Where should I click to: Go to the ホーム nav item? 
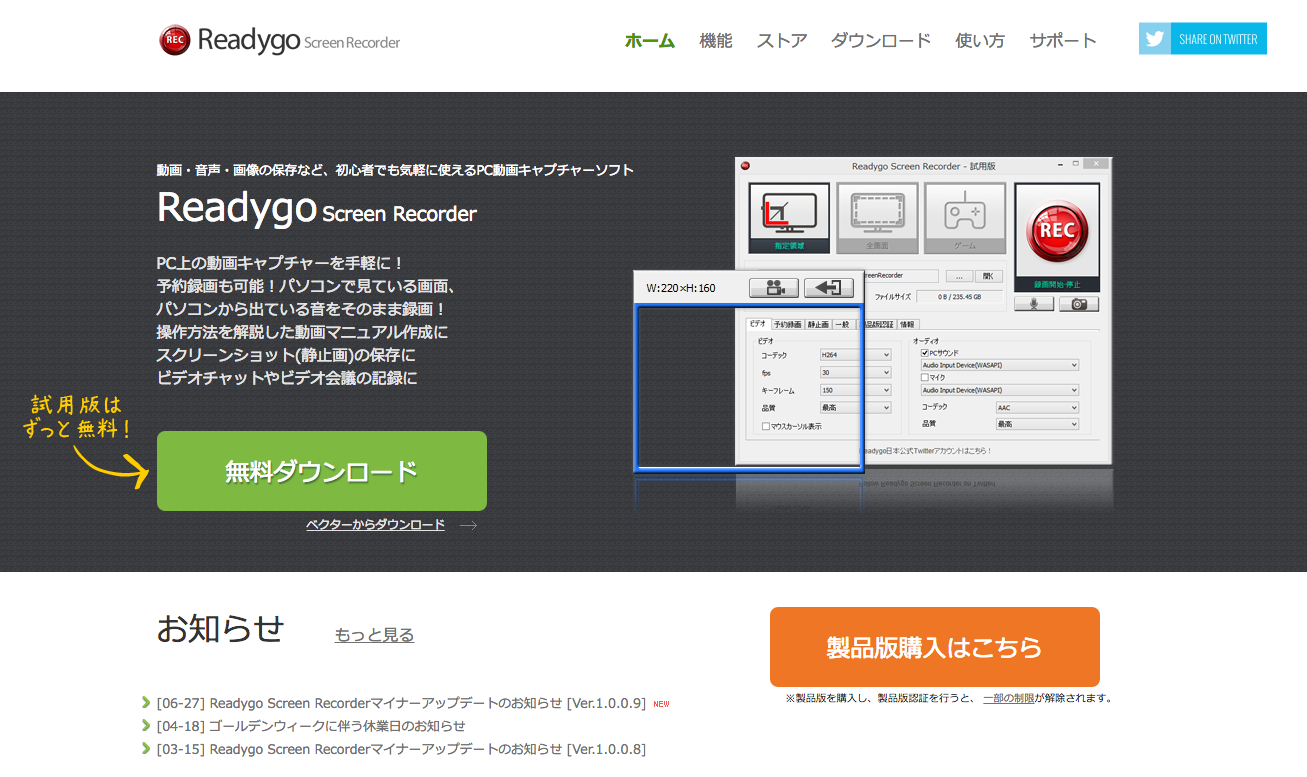(650, 41)
